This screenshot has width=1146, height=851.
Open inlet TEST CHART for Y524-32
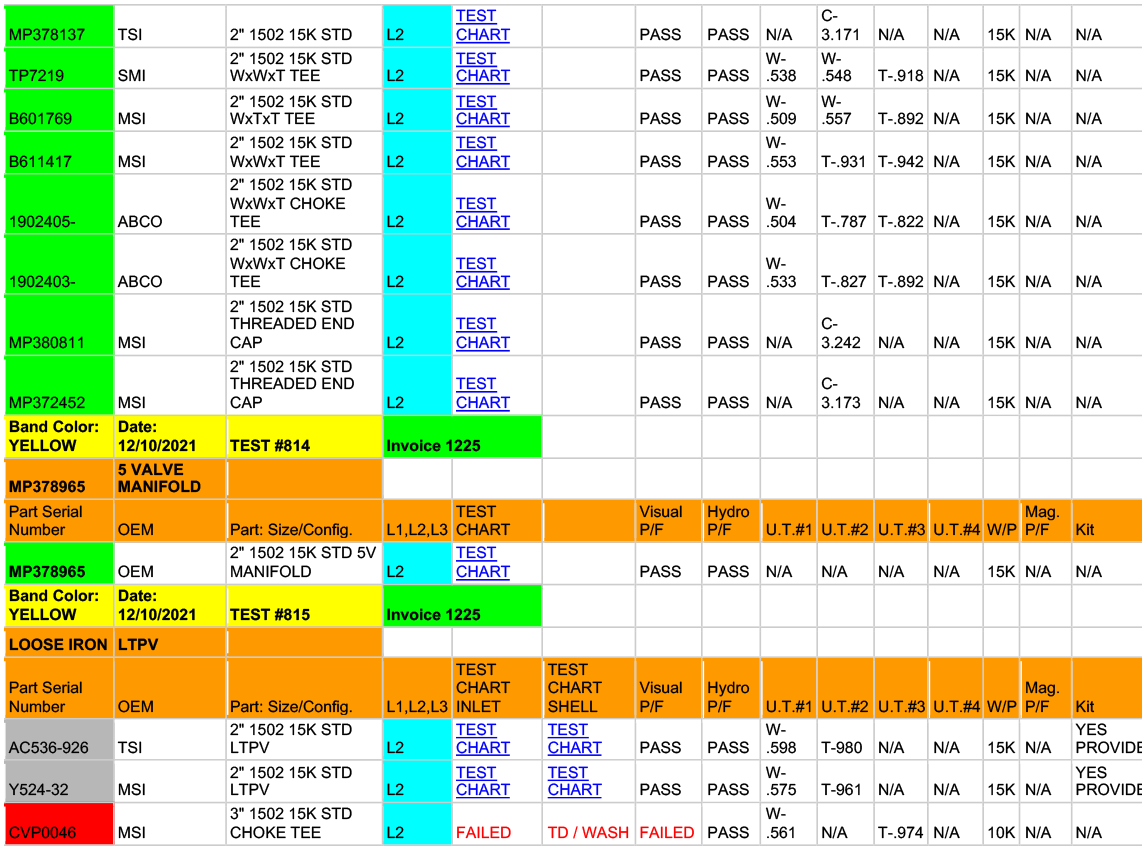point(482,781)
